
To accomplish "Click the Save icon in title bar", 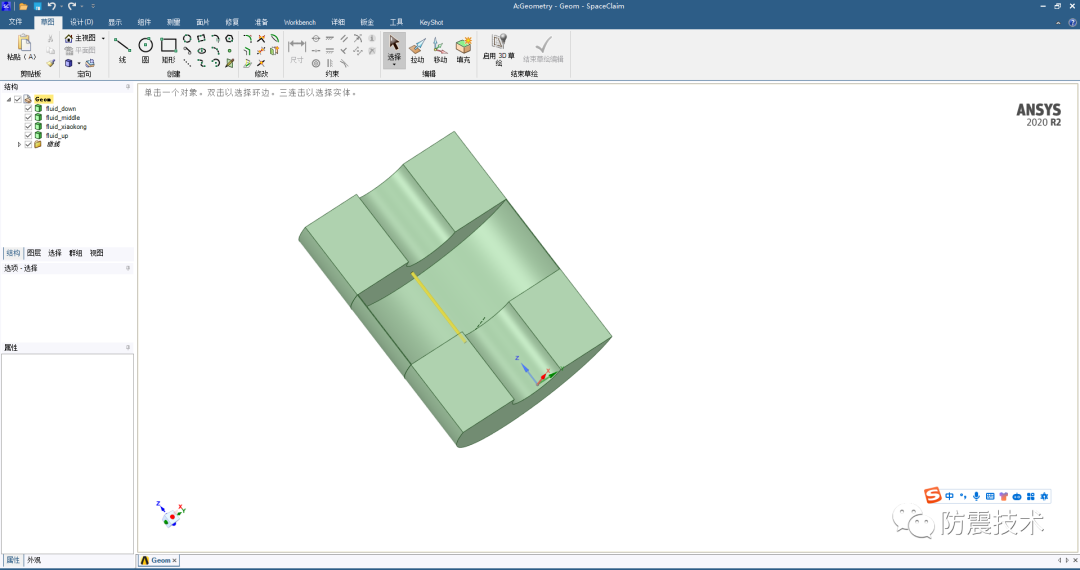I will (x=38, y=6).
